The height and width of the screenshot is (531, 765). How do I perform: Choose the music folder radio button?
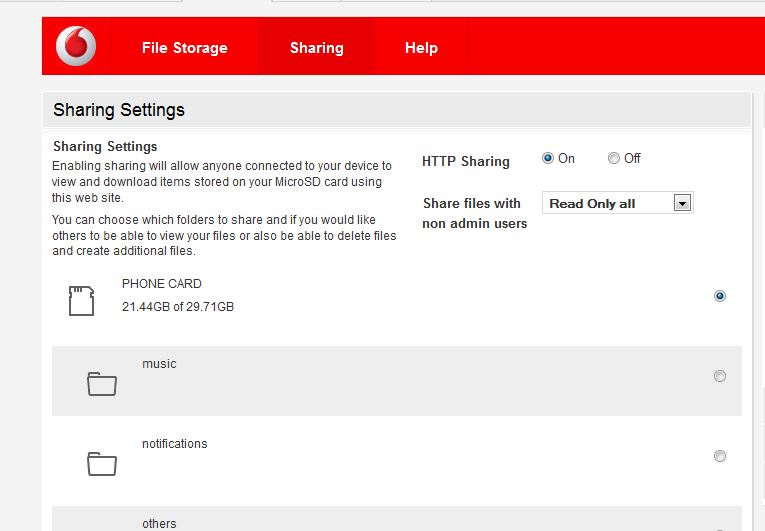click(x=720, y=376)
